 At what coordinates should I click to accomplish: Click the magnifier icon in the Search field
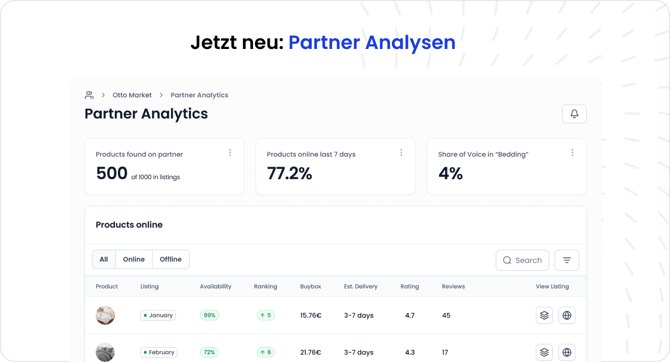tap(507, 260)
